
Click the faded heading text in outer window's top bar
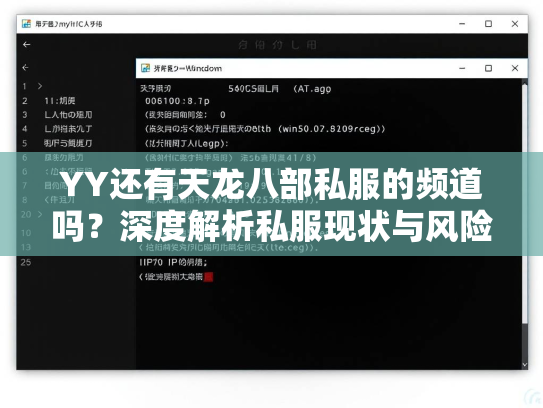pyautogui.click(x=277, y=45)
